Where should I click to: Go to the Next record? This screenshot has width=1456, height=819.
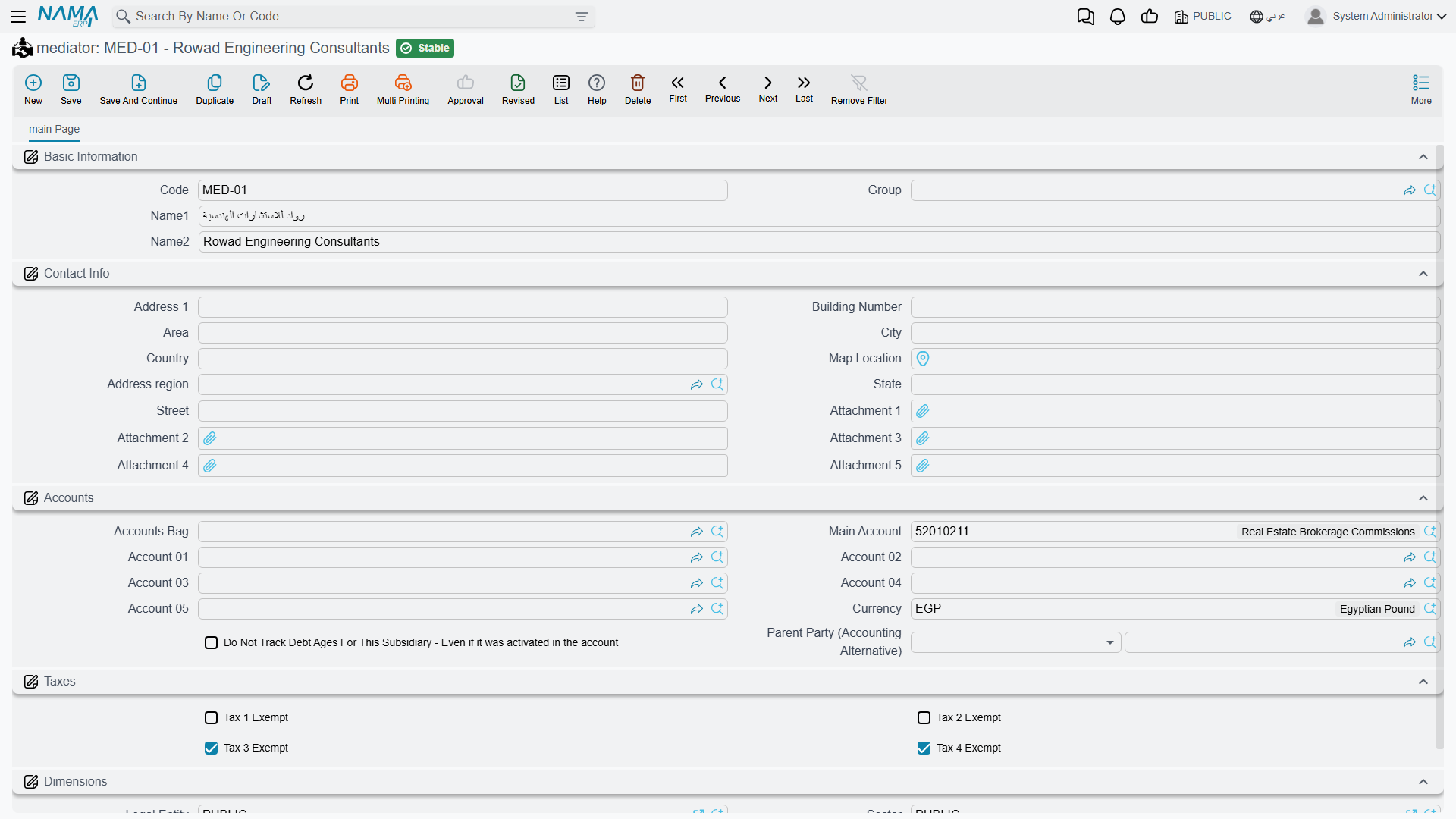click(x=768, y=89)
